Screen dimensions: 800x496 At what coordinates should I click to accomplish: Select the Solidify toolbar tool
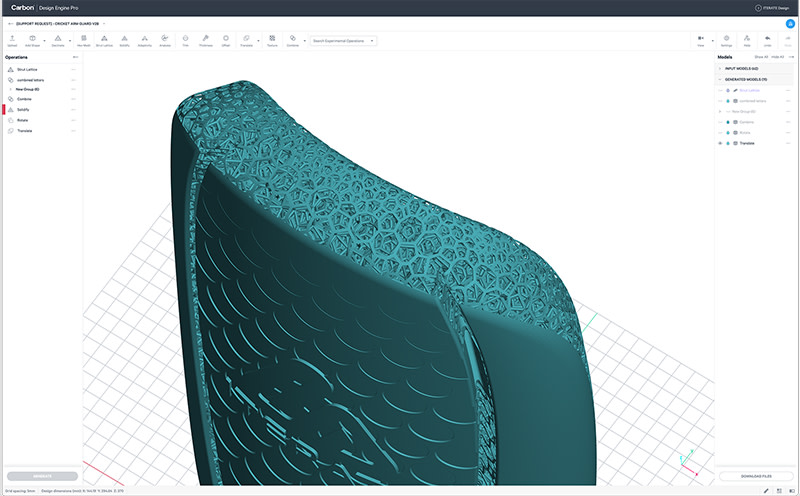124,41
